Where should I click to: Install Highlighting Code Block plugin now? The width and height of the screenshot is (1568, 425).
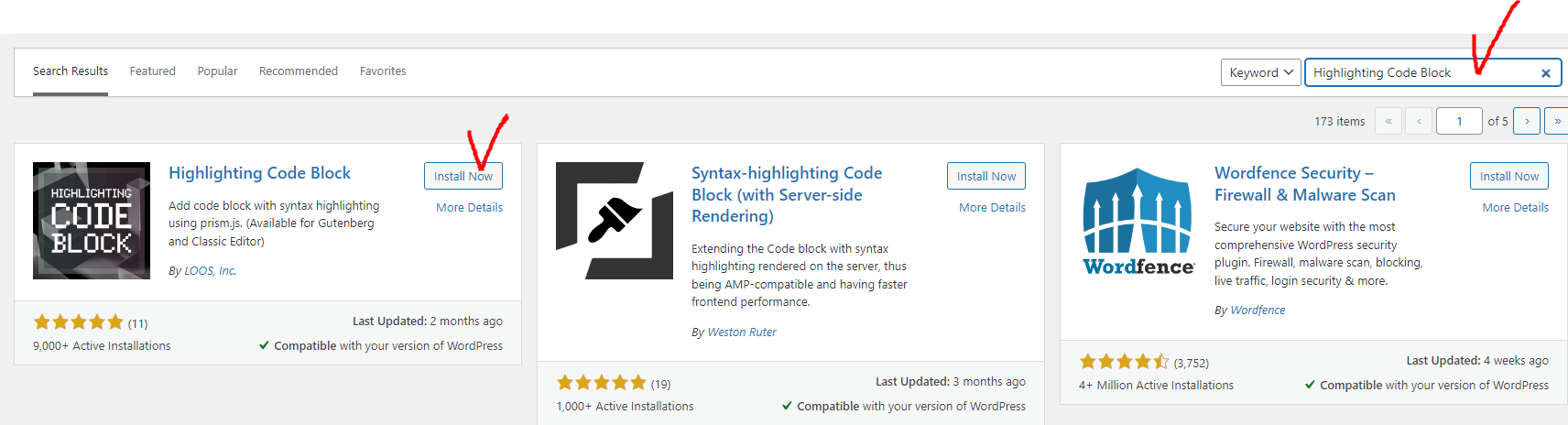(x=463, y=176)
